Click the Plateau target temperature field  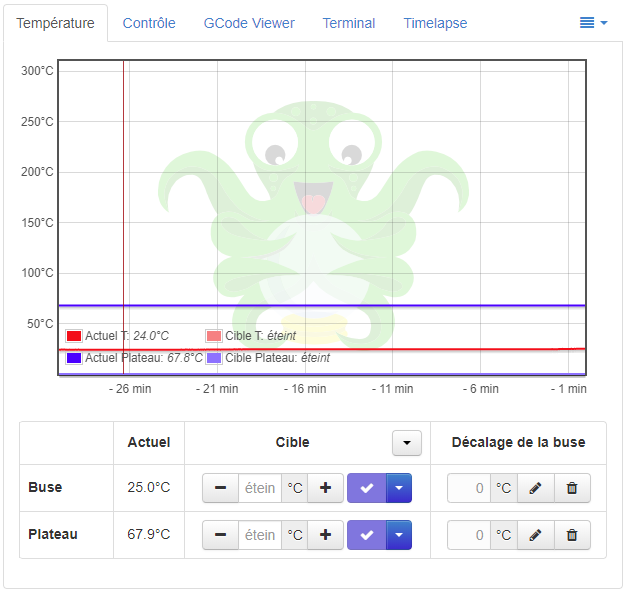pos(260,535)
